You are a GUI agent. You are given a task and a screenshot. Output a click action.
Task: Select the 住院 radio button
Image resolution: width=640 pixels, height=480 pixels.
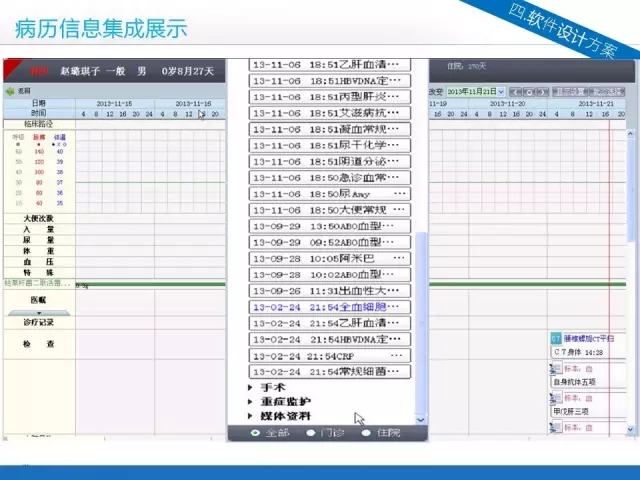[366, 433]
